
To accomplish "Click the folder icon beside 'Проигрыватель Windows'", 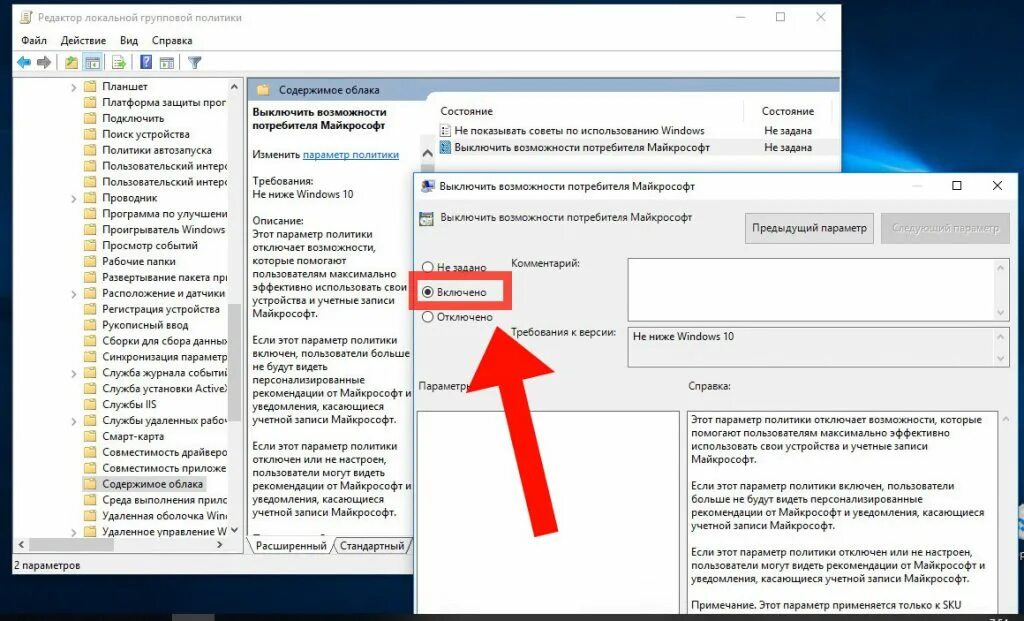I will [90, 229].
